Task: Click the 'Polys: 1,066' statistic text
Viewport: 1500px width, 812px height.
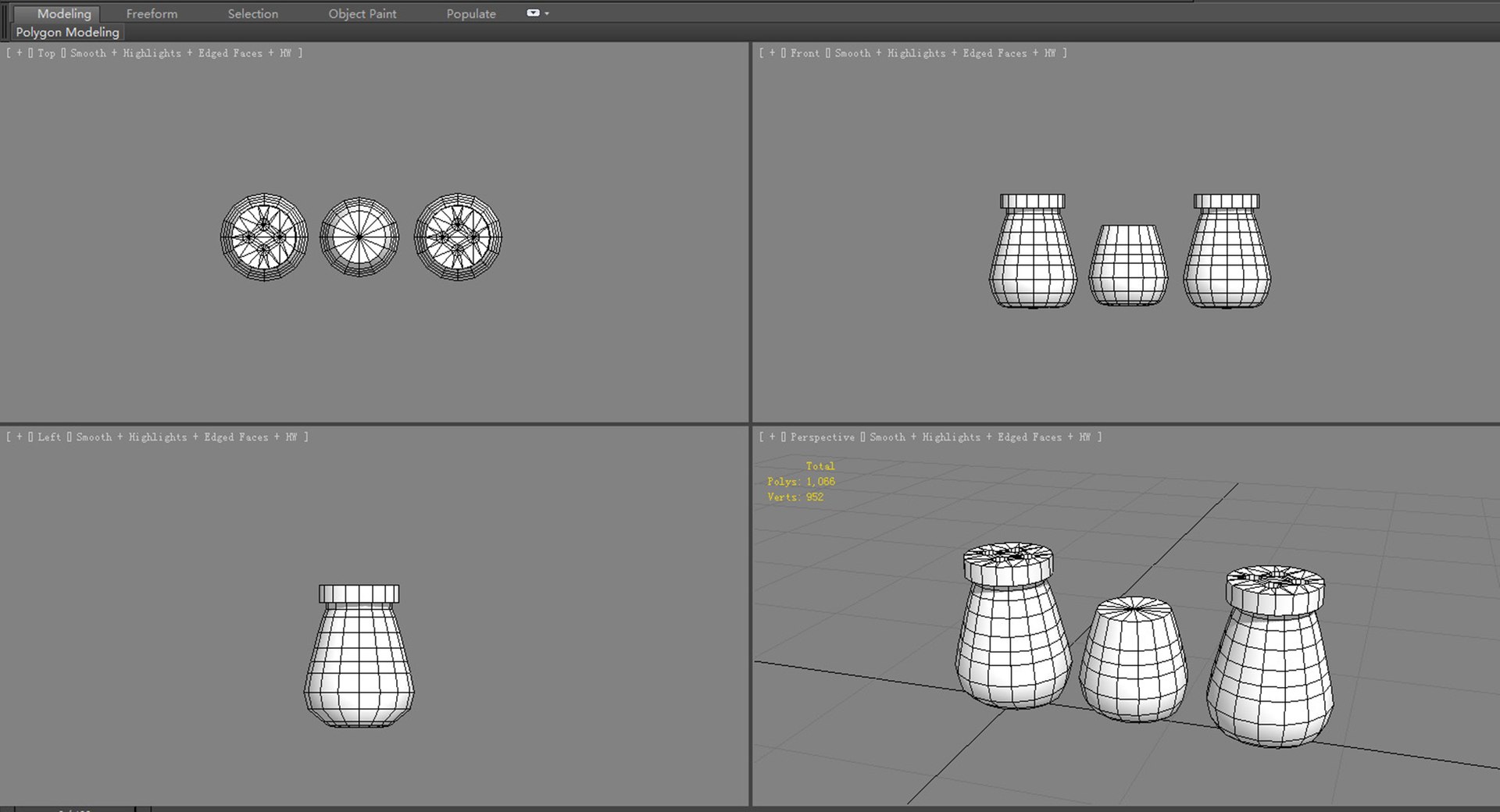Action: (801, 482)
